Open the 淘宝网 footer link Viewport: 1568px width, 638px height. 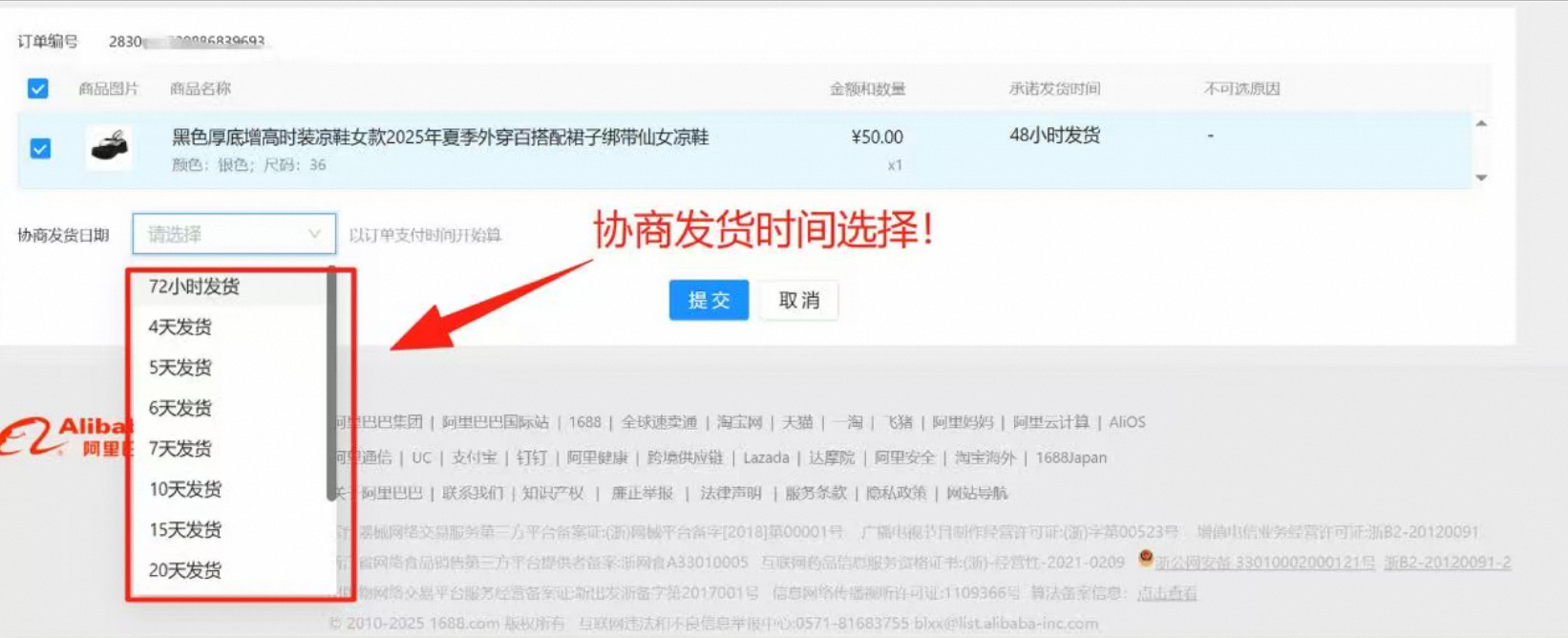(x=739, y=422)
